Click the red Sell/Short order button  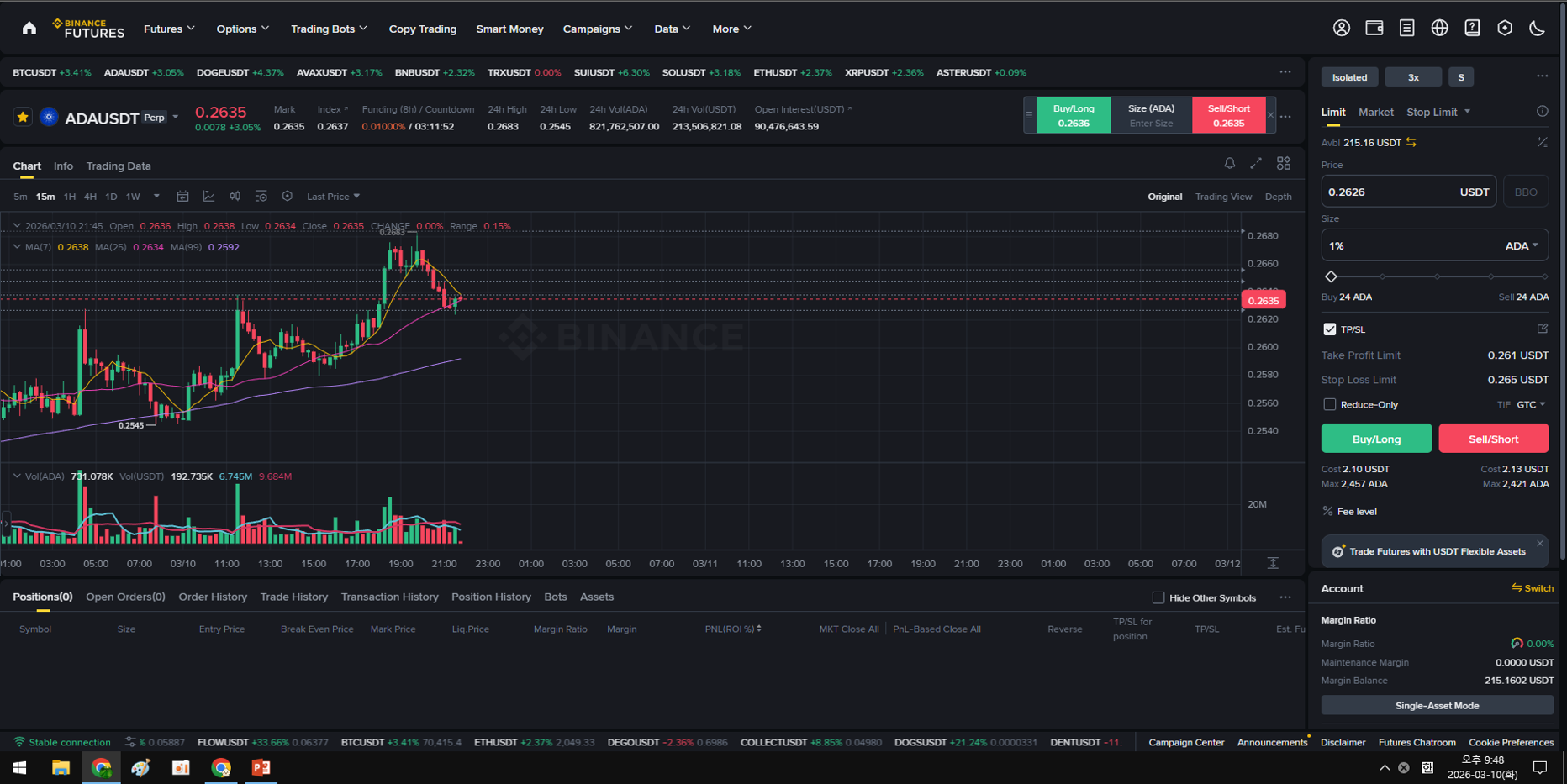click(x=1493, y=439)
